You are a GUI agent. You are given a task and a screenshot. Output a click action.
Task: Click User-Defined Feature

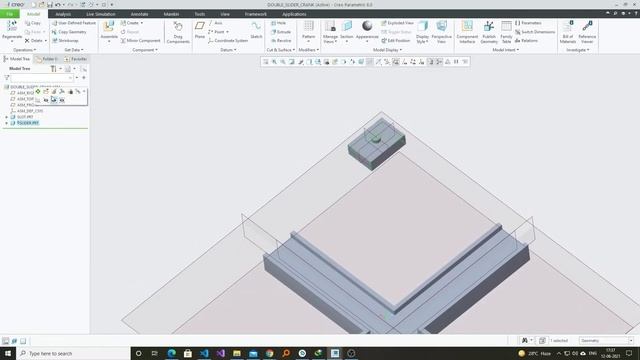(x=74, y=23)
